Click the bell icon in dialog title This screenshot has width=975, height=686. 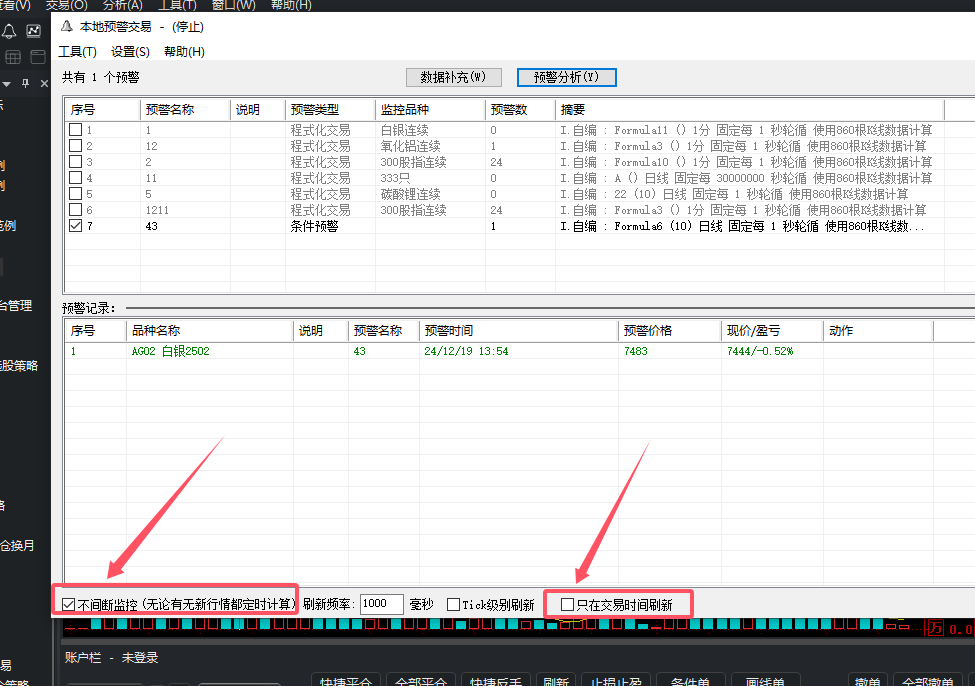pyautogui.click(x=67, y=27)
